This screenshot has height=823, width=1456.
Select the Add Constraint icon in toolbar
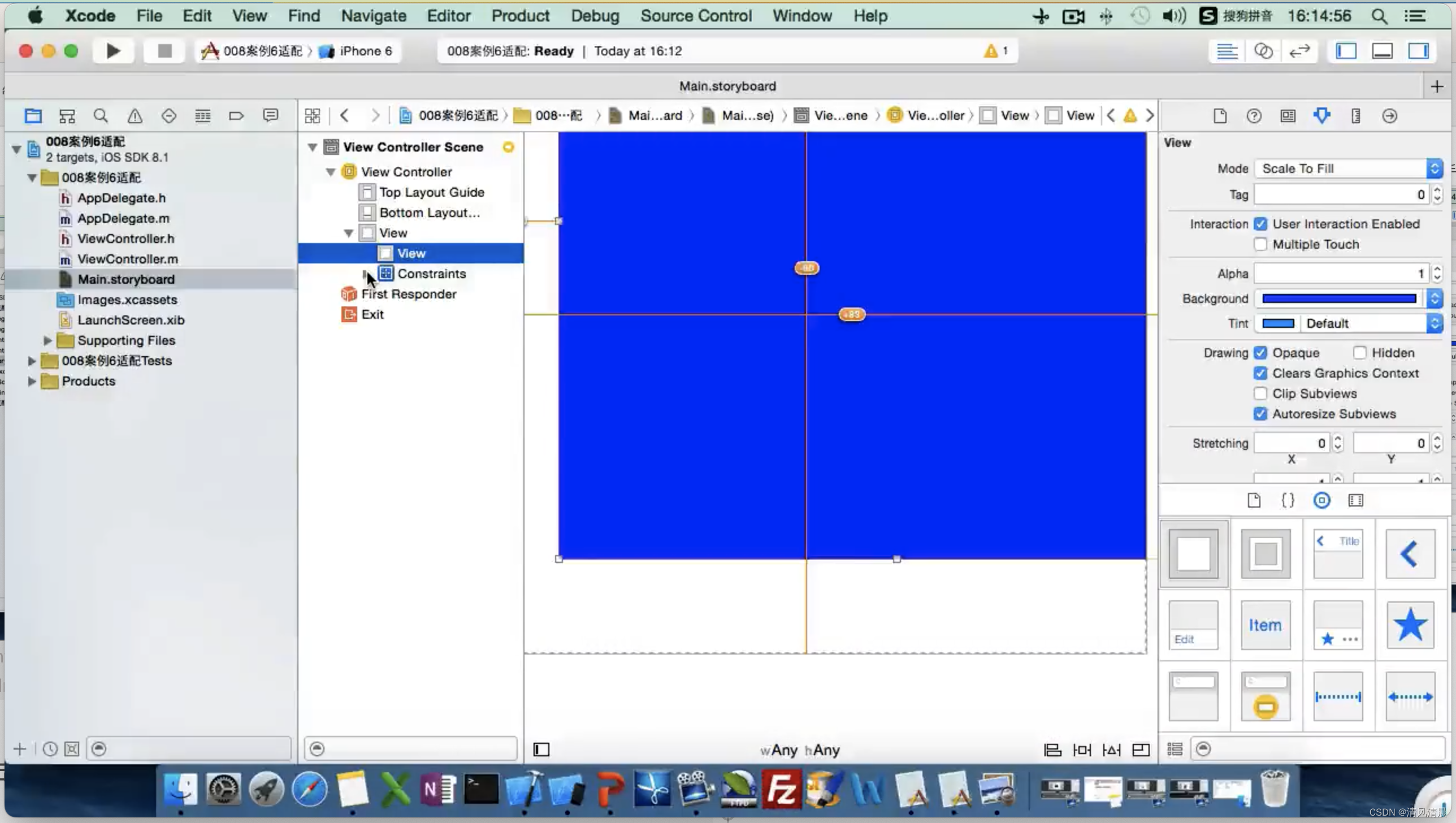tap(1083, 749)
